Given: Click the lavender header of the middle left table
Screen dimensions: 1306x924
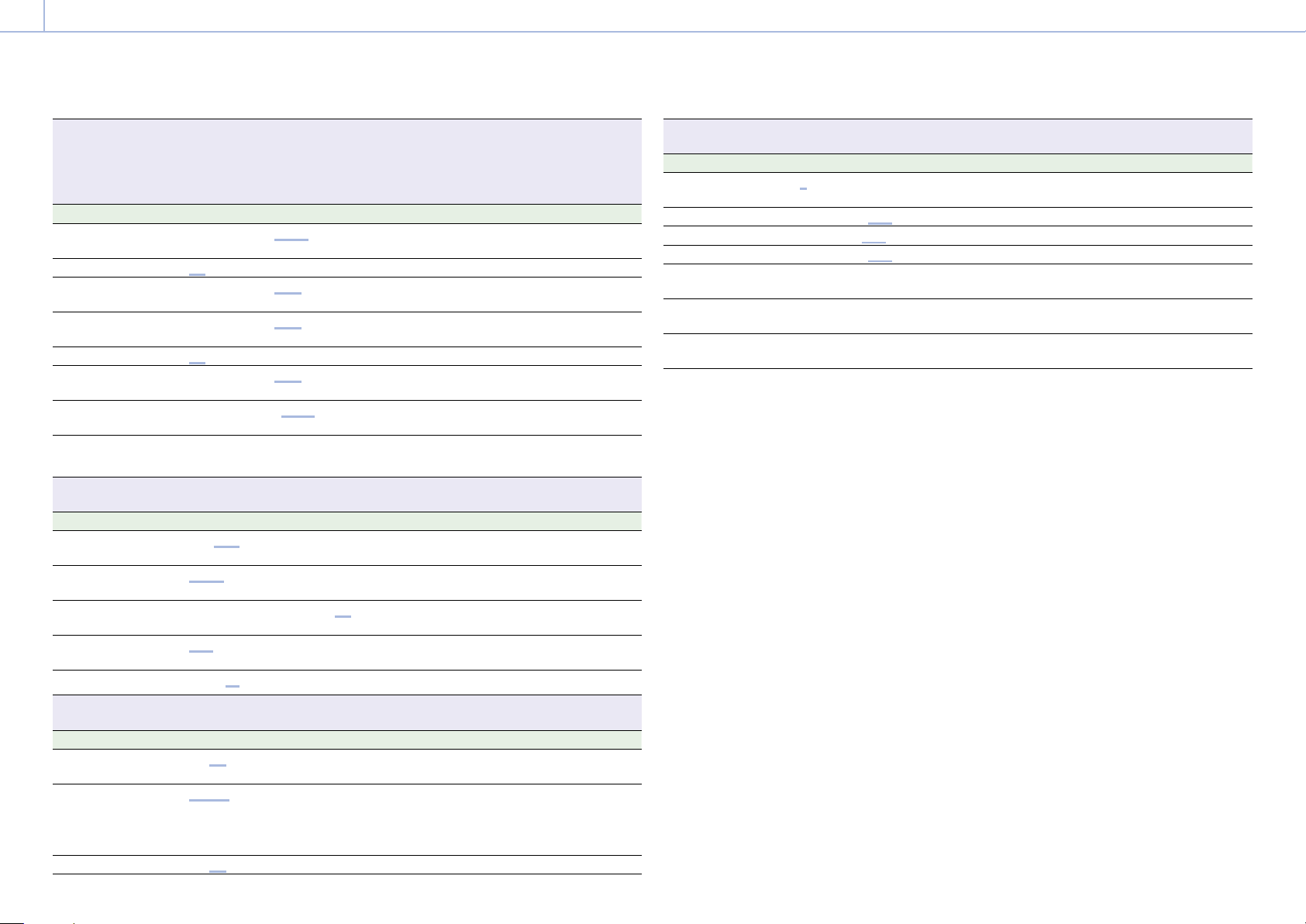Looking at the screenshot, I should [347, 494].
